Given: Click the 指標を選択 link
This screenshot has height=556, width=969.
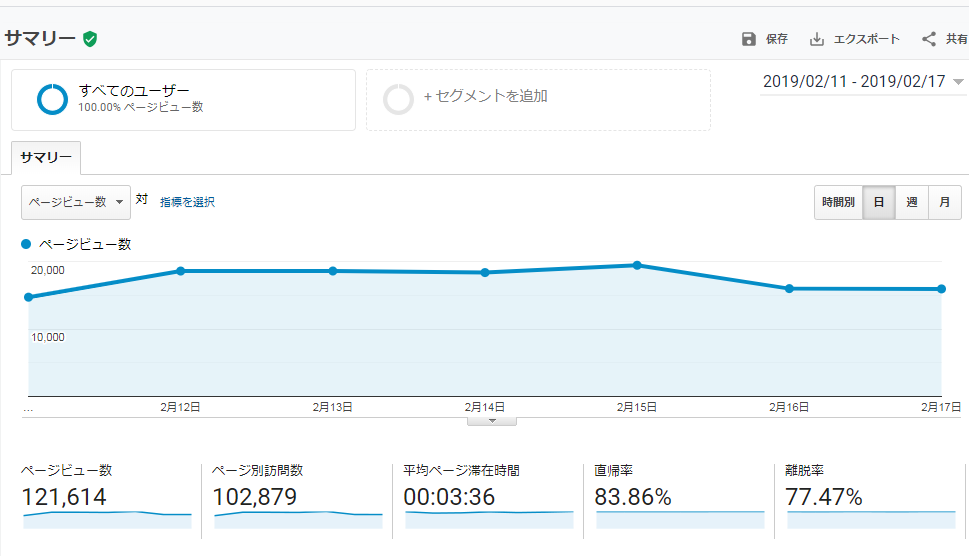Looking at the screenshot, I should (187, 202).
